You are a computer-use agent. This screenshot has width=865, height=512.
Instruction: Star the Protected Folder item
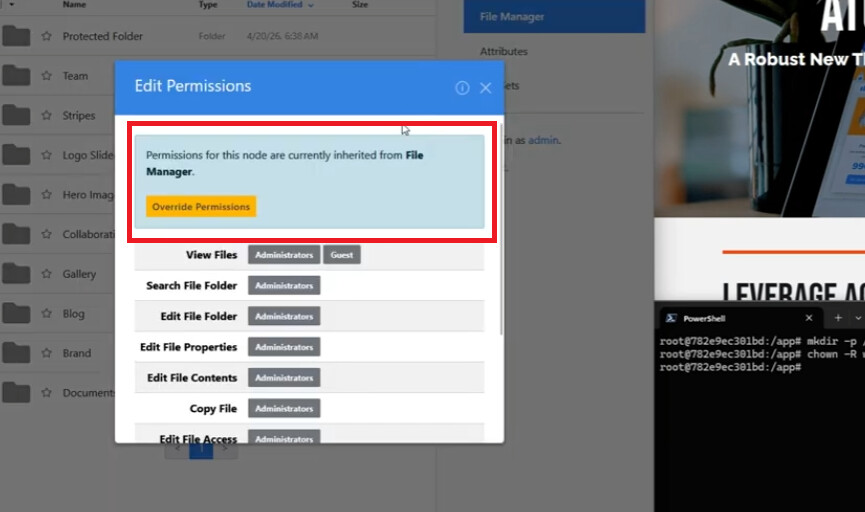point(46,36)
